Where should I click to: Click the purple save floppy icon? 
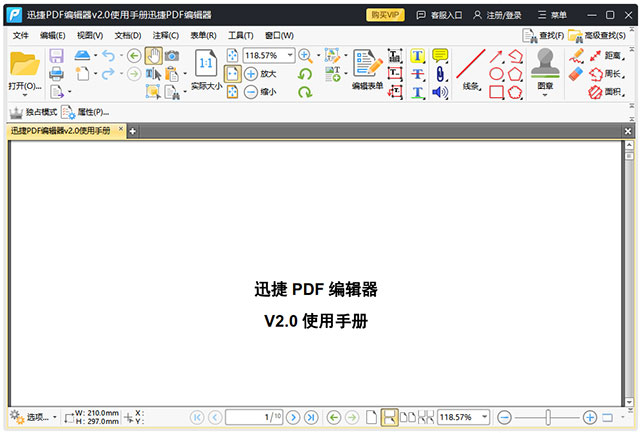56,56
